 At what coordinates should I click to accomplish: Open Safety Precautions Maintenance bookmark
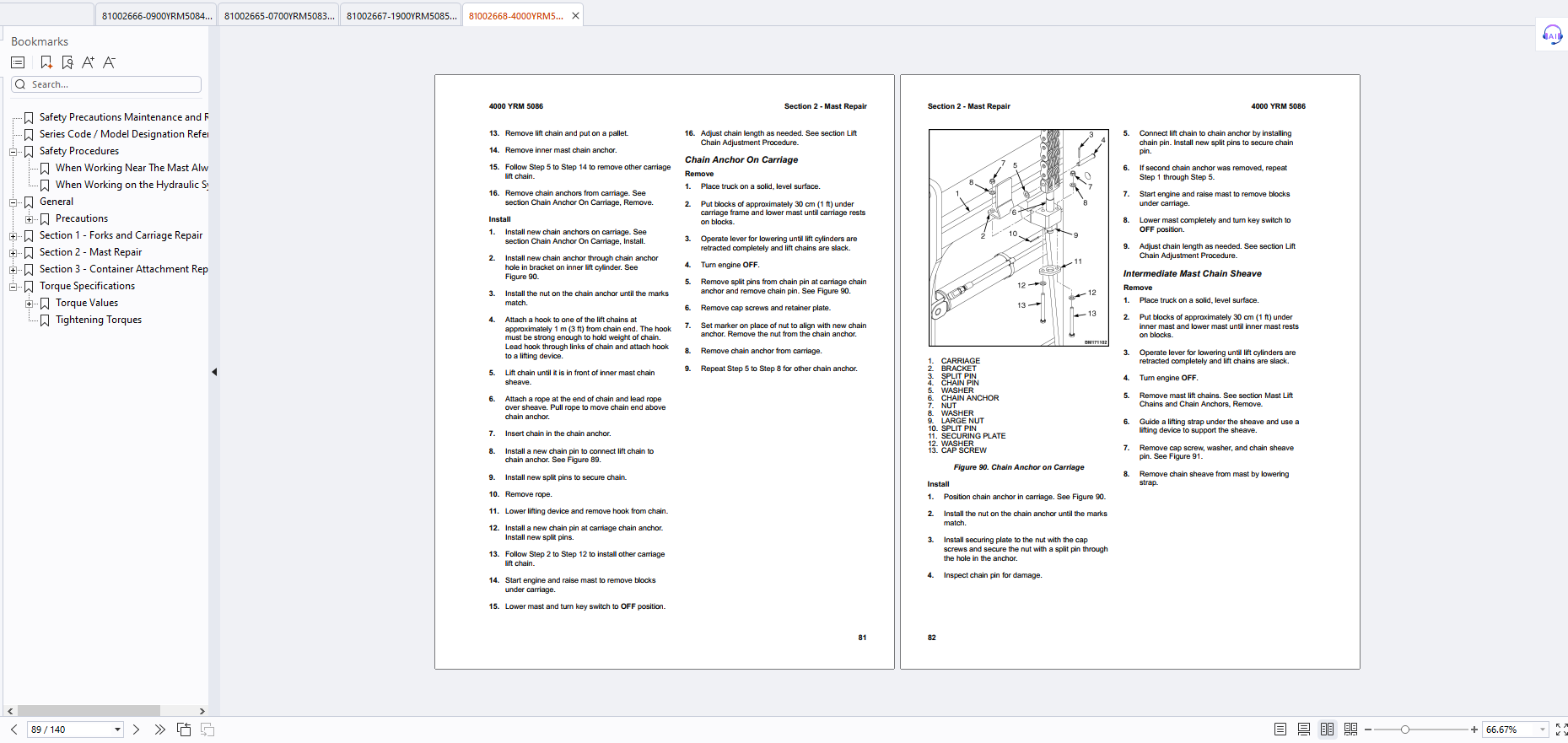pos(123,117)
